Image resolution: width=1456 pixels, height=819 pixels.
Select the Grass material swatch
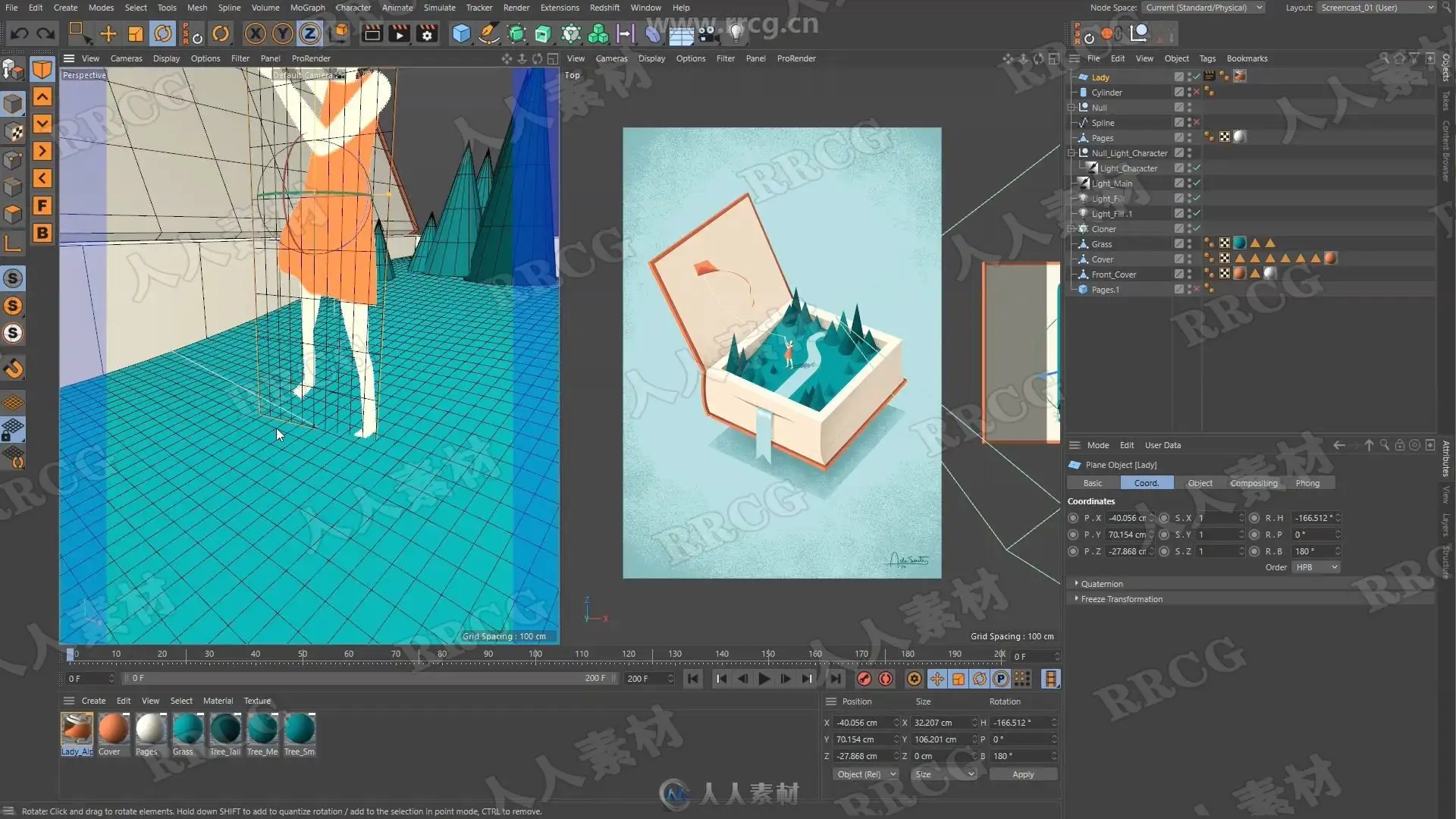coord(187,729)
